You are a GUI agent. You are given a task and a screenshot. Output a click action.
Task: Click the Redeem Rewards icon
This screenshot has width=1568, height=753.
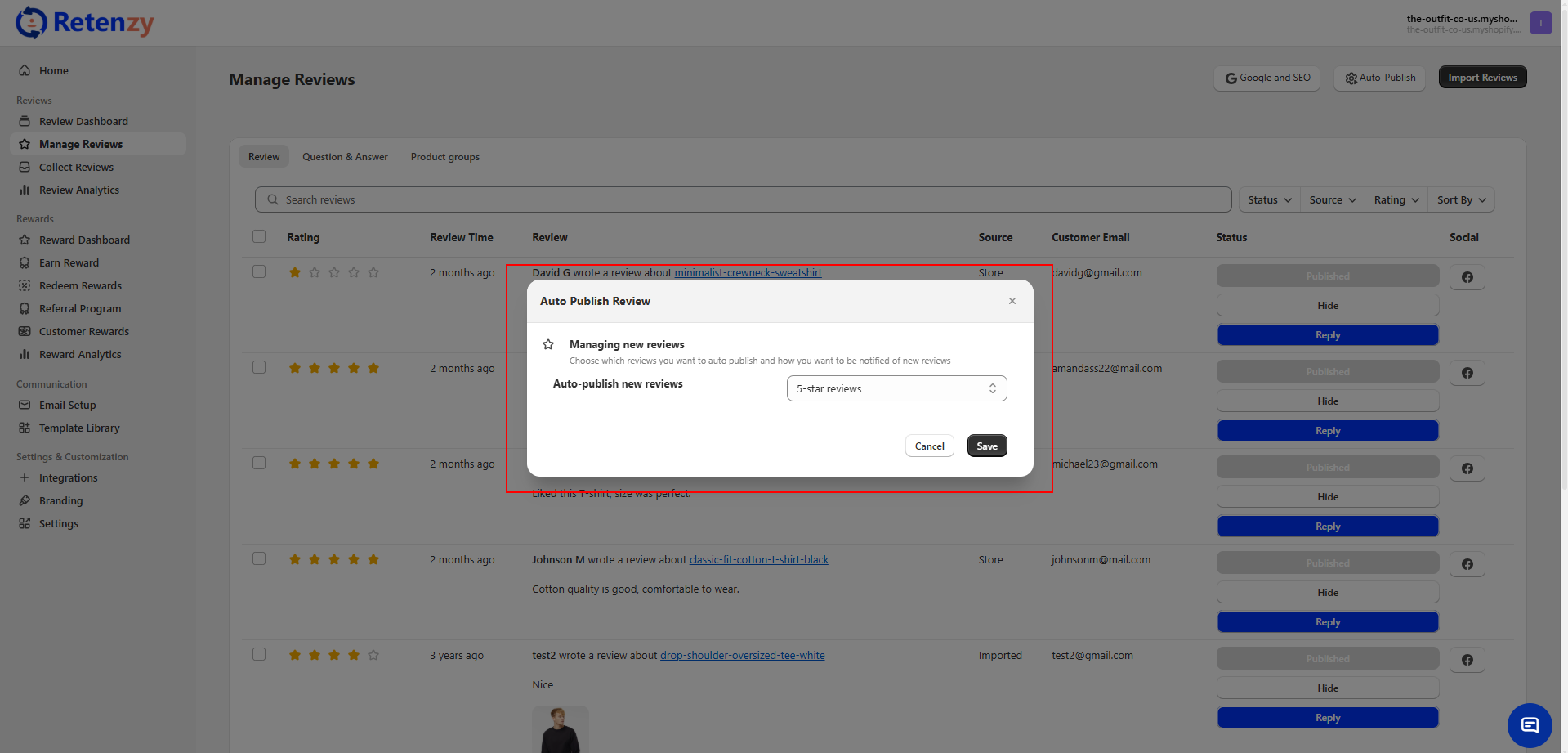25,285
